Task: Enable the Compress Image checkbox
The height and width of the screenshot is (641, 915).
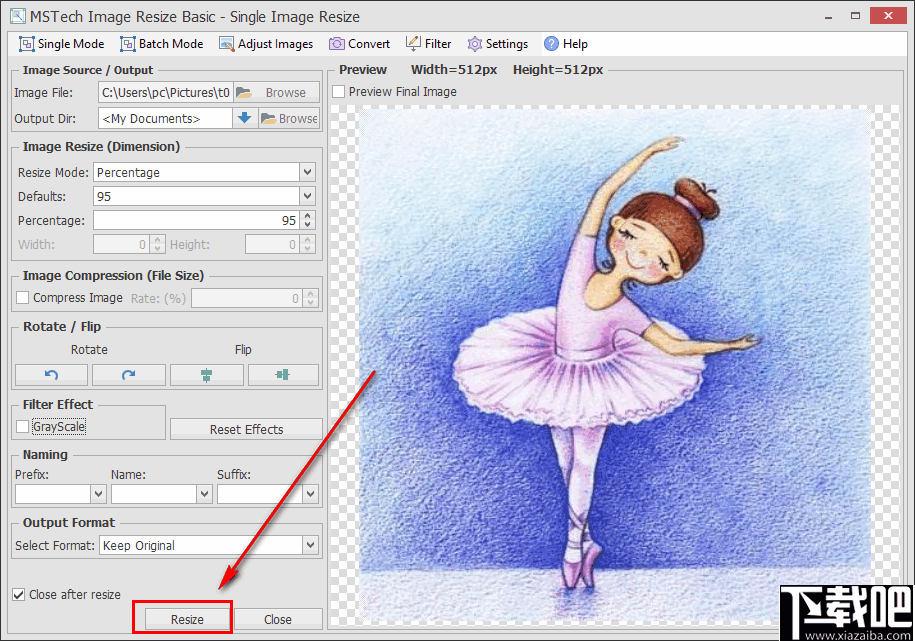Action: 23,298
